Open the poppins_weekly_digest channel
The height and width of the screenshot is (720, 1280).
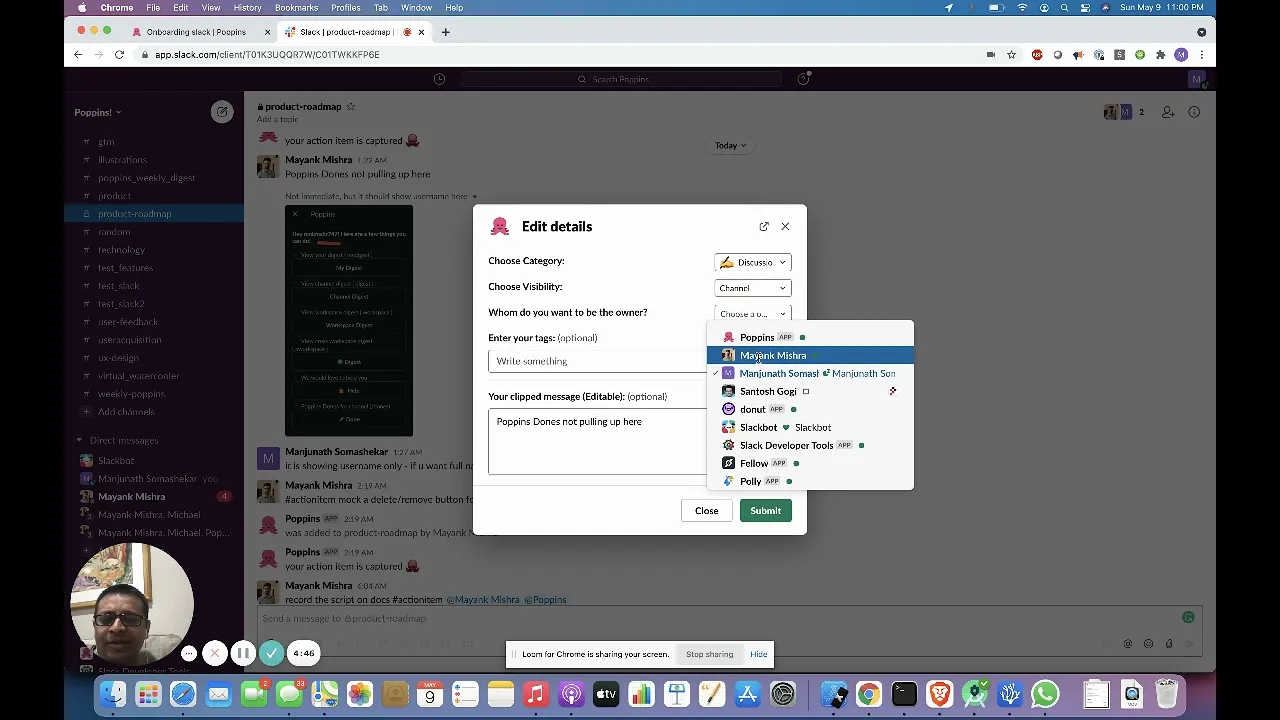pos(147,178)
